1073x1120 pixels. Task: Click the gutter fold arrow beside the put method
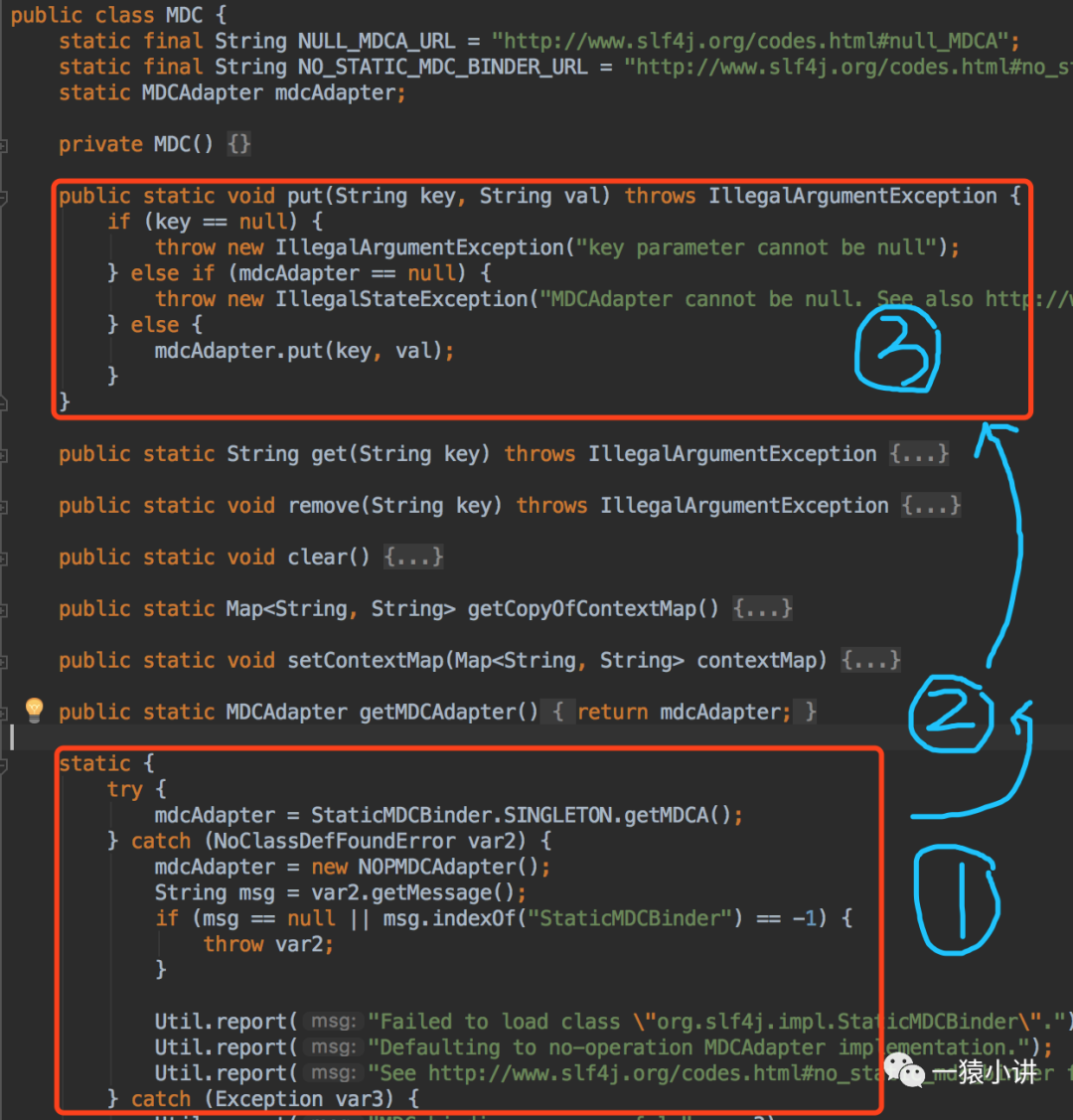click(6, 196)
